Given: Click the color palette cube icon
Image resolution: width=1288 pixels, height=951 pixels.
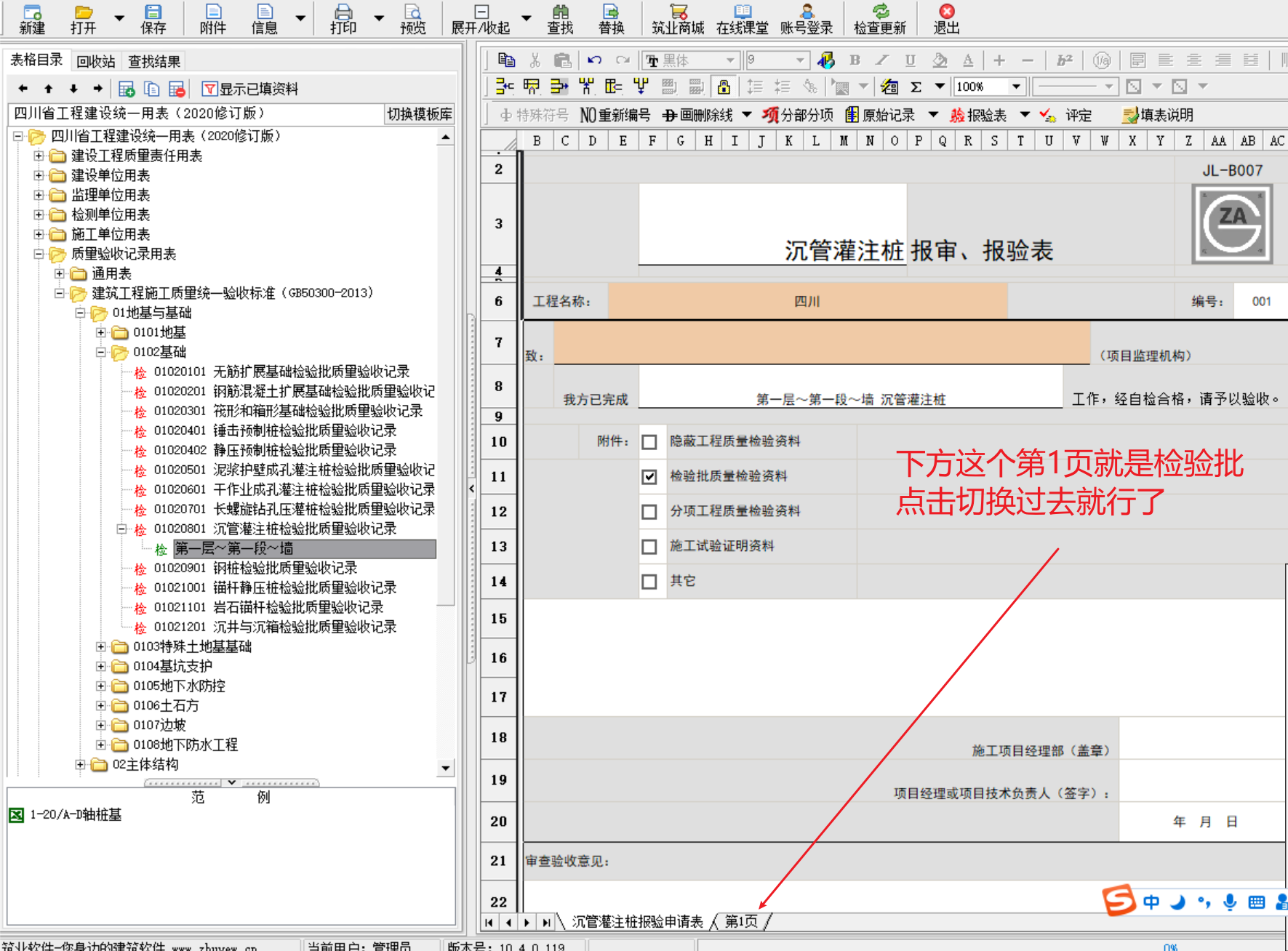Looking at the screenshot, I should [x=825, y=60].
